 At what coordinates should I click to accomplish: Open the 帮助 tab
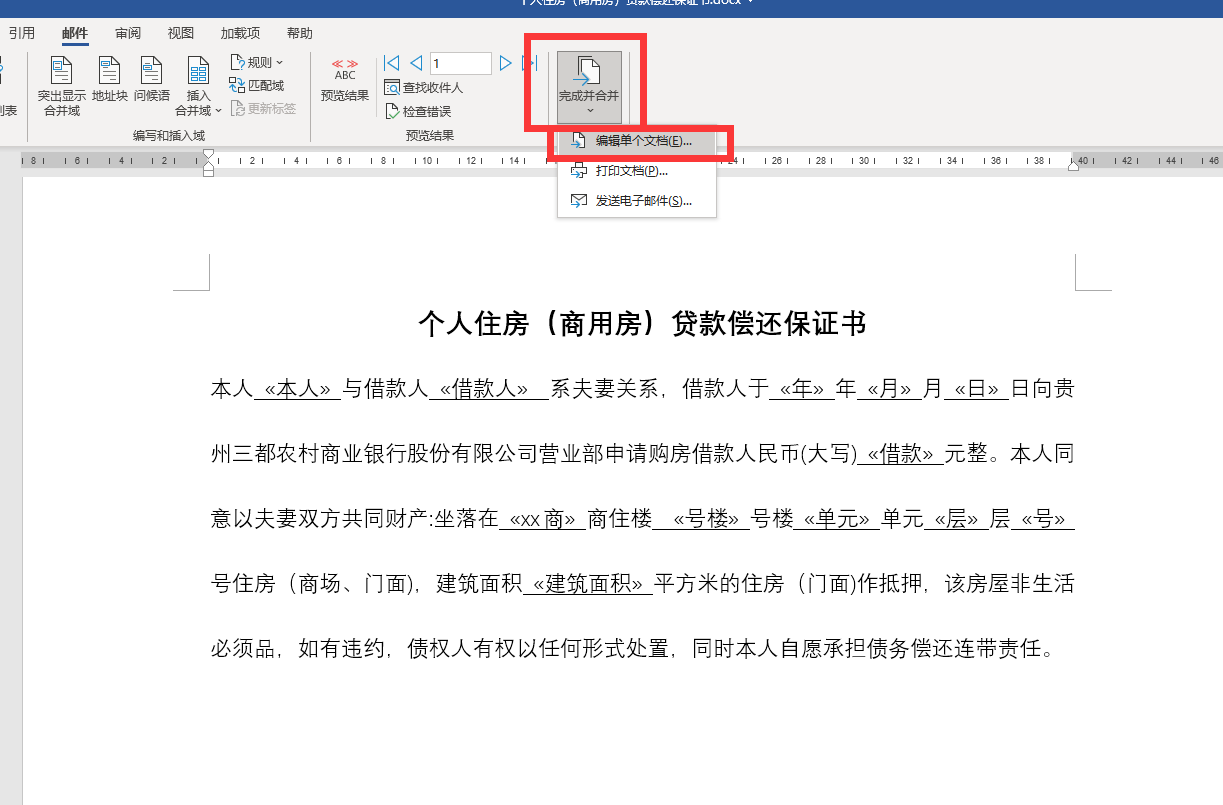click(x=299, y=33)
